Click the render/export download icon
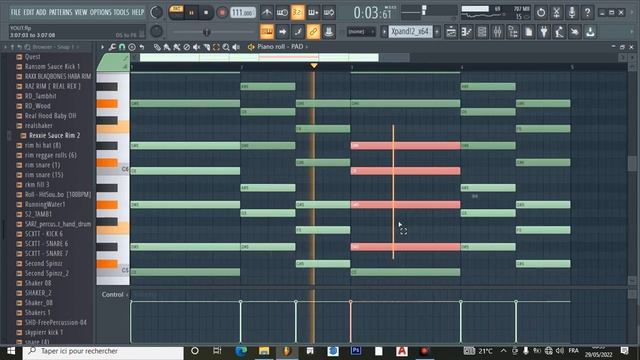The height and width of the screenshot is (360, 640). tap(590, 31)
